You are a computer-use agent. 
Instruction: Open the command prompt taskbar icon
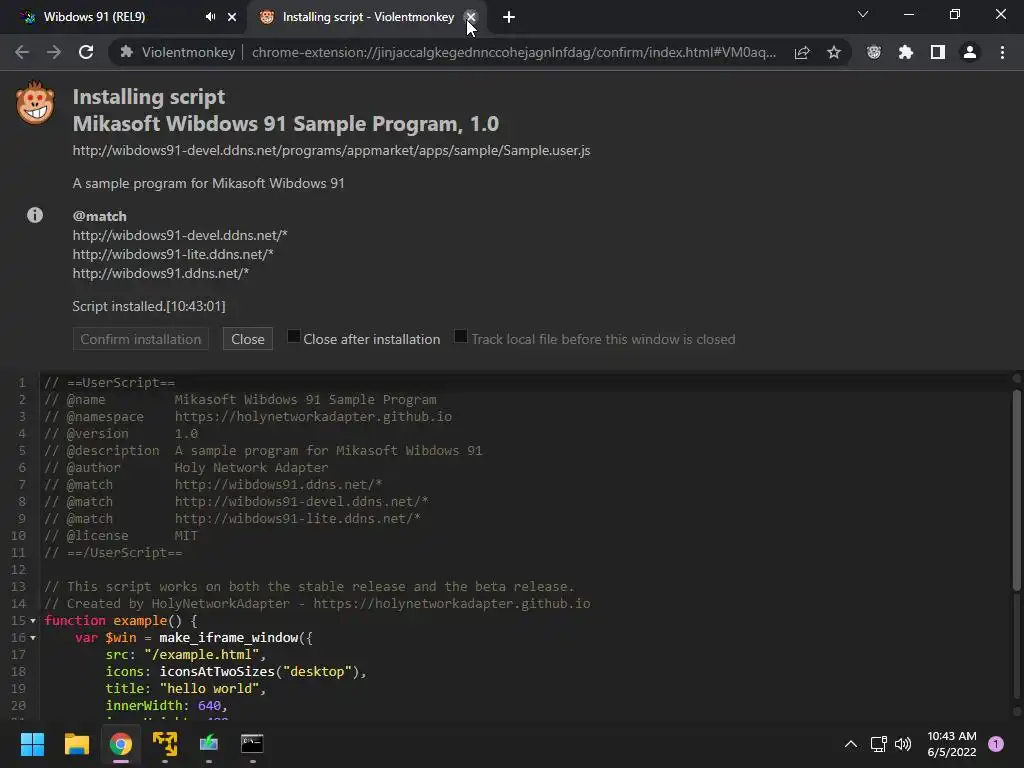[252, 743]
